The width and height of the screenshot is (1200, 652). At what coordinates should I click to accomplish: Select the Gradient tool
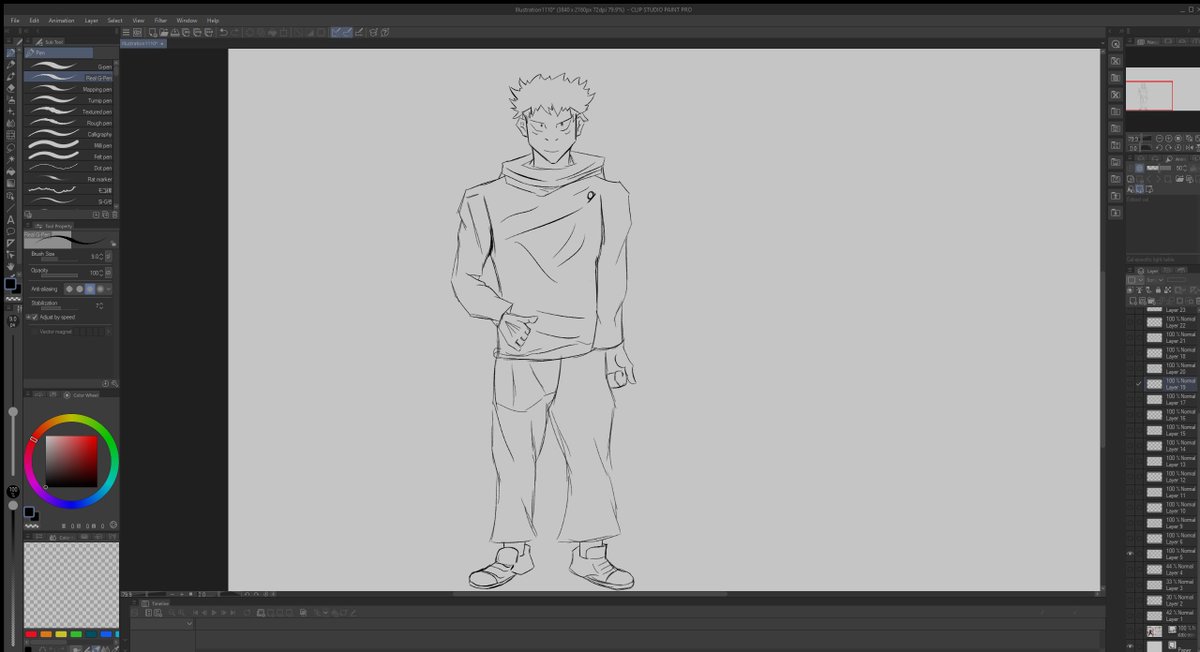(10, 183)
